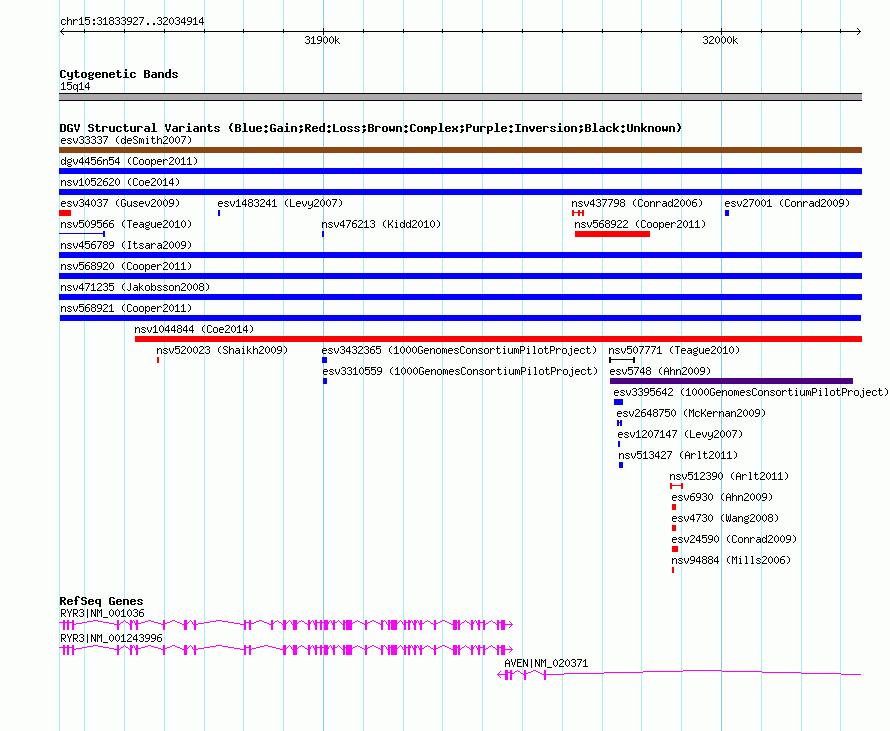Click esv4730 (Wang2008) label
The height and width of the screenshot is (731, 890).
pos(725,518)
